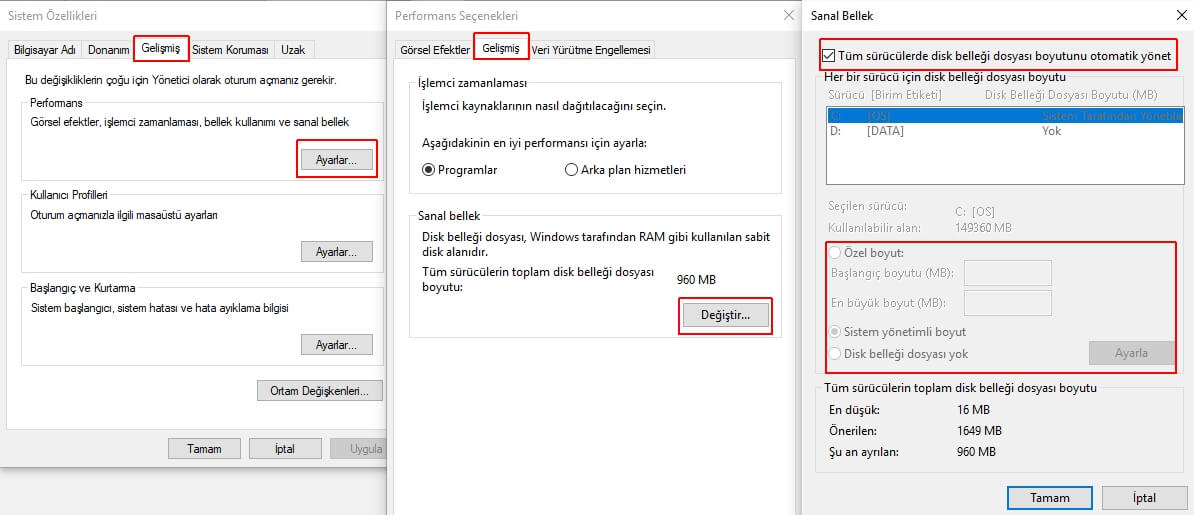Switch to the Donanım tab
Viewport: 1194px width, 515px height.
click(108, 50)
